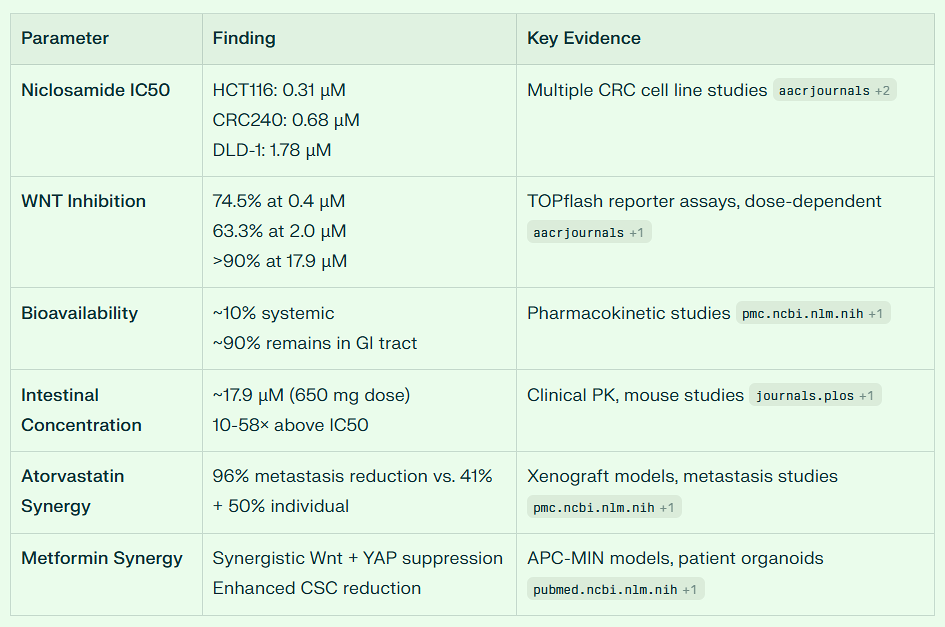Select the Atorvastatin Synergy row label

pyautogui.click(x=73, y=491)
